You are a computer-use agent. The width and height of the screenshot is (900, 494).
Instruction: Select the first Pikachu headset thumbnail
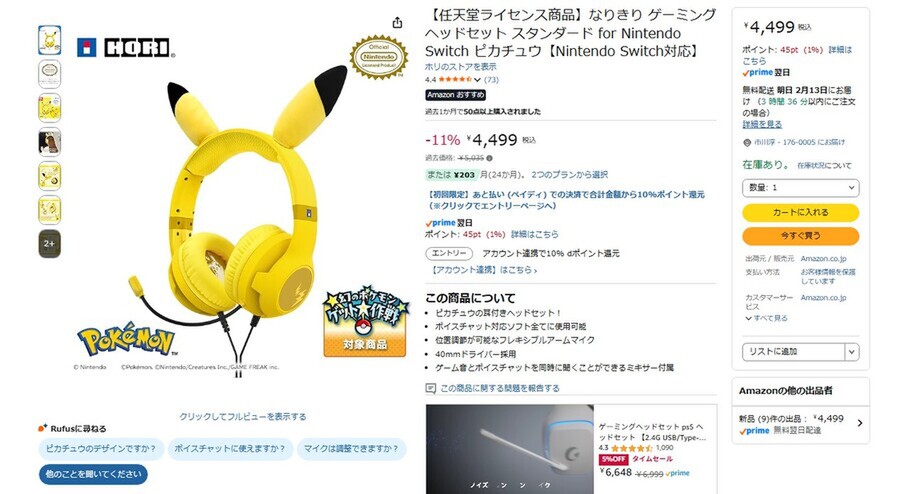tap(49, 40)
